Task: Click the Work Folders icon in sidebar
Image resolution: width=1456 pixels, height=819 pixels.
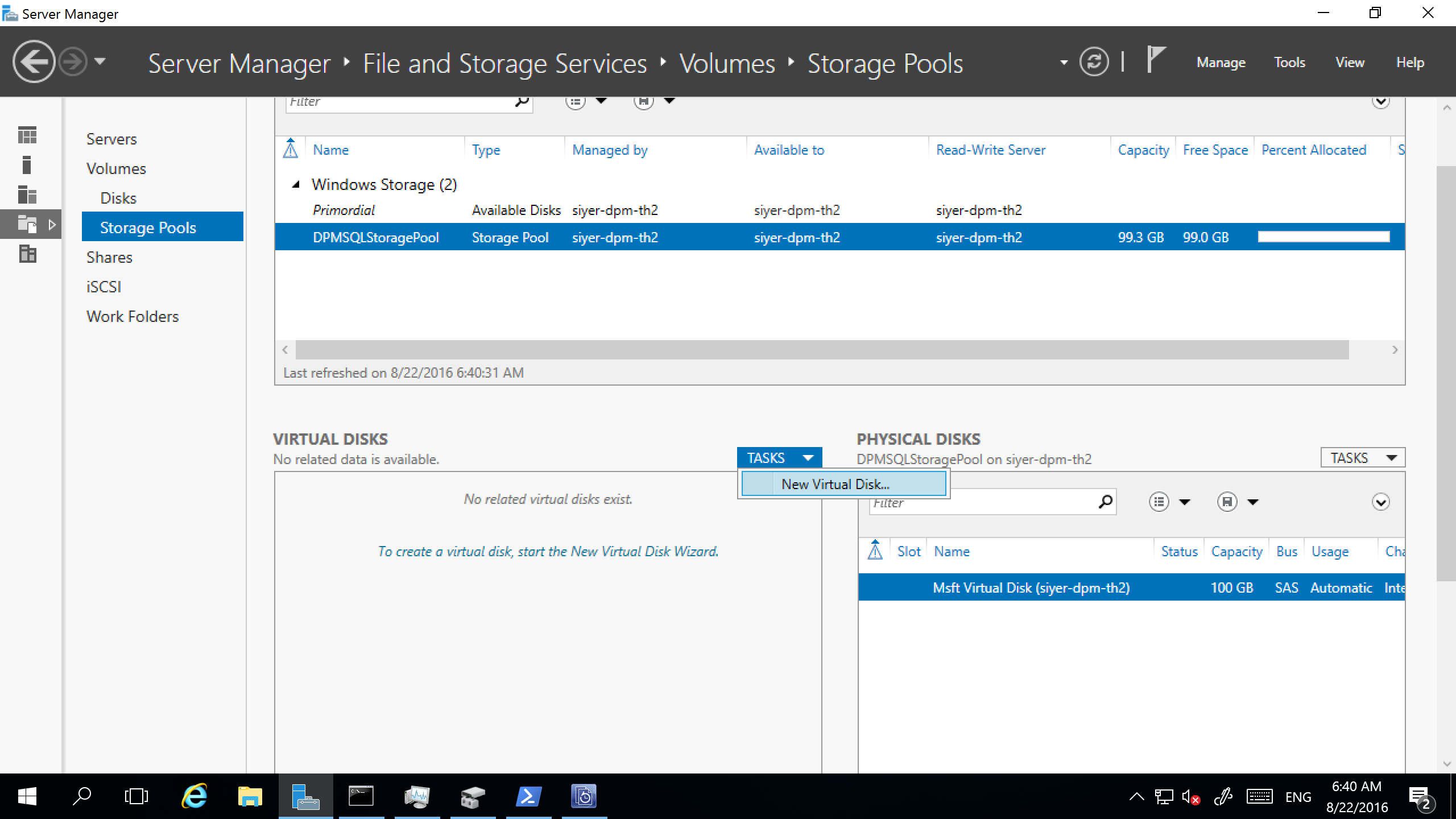Action: (x=132, y=316)
